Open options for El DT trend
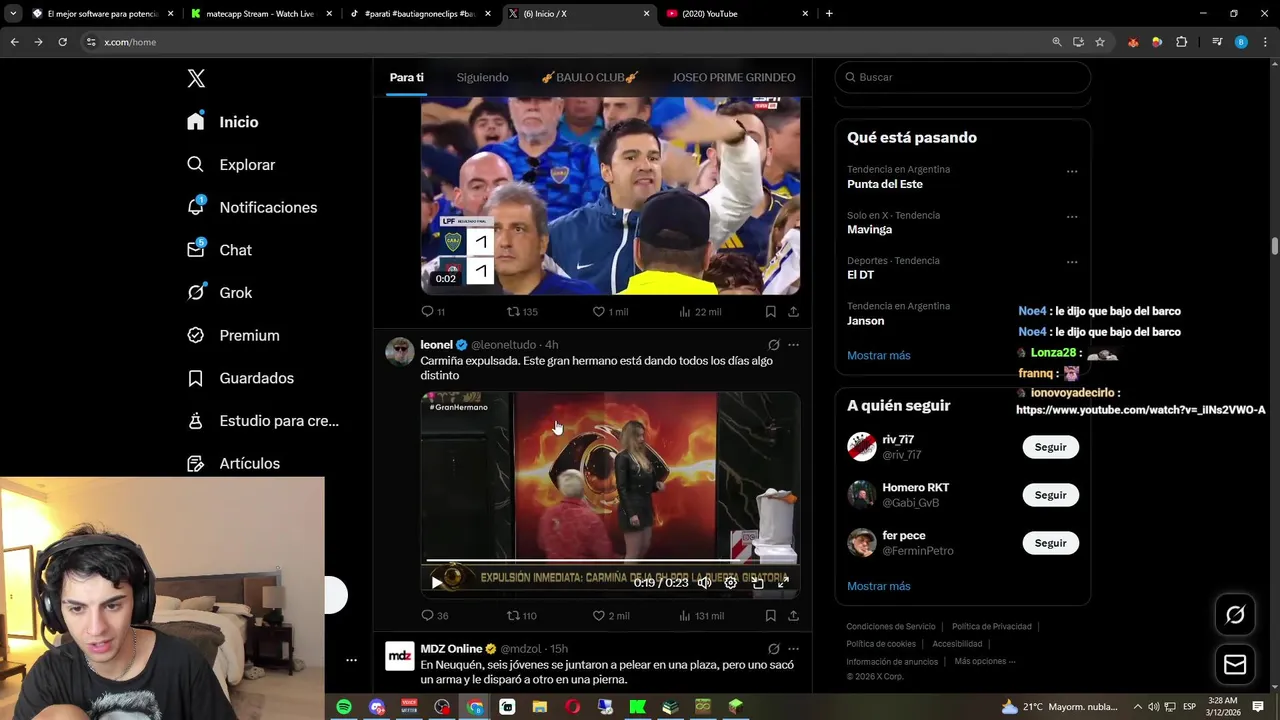Screen dimensions: 1280x720 pyautogui.click(x=1072, y=262)
